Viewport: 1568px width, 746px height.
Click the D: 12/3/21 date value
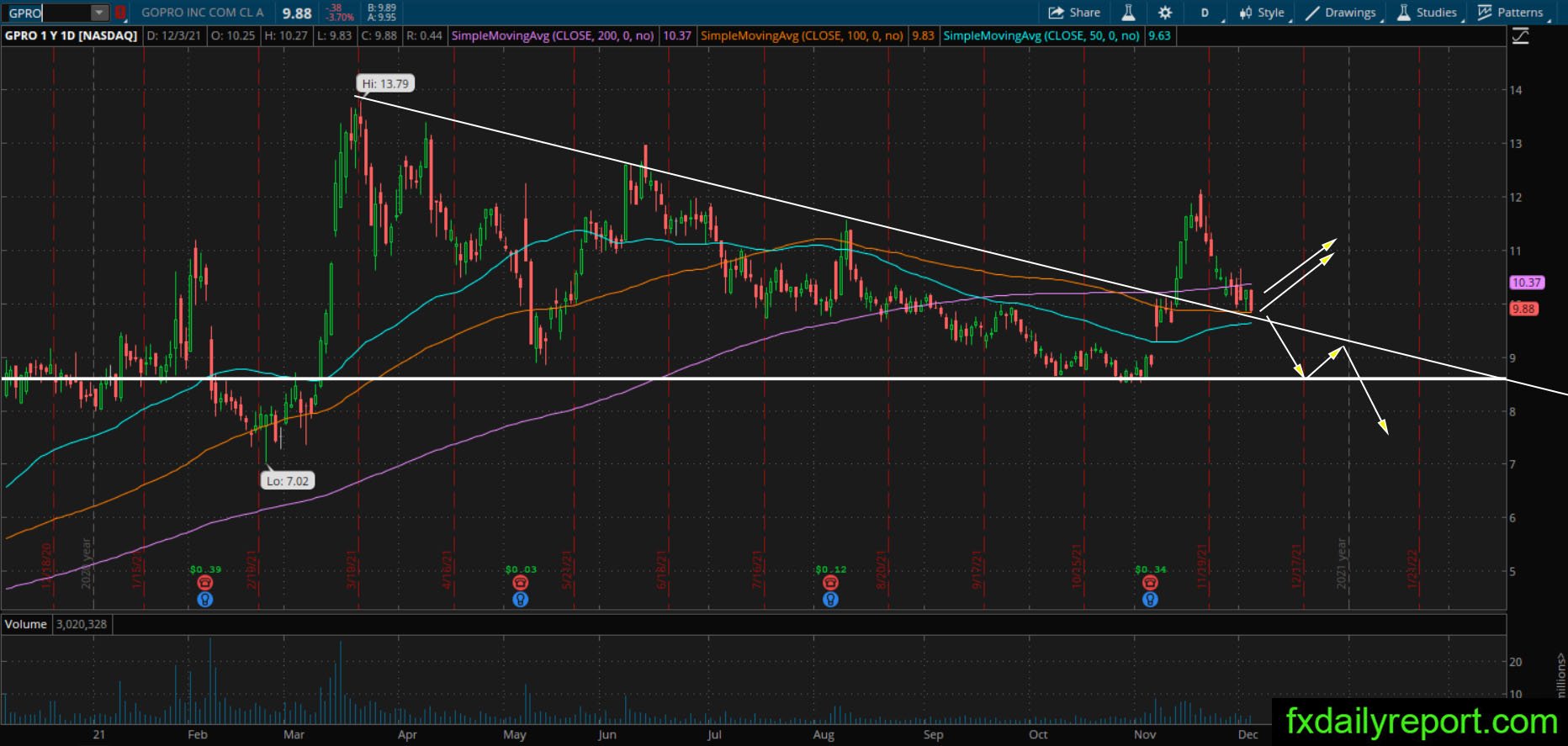[174, 36]
